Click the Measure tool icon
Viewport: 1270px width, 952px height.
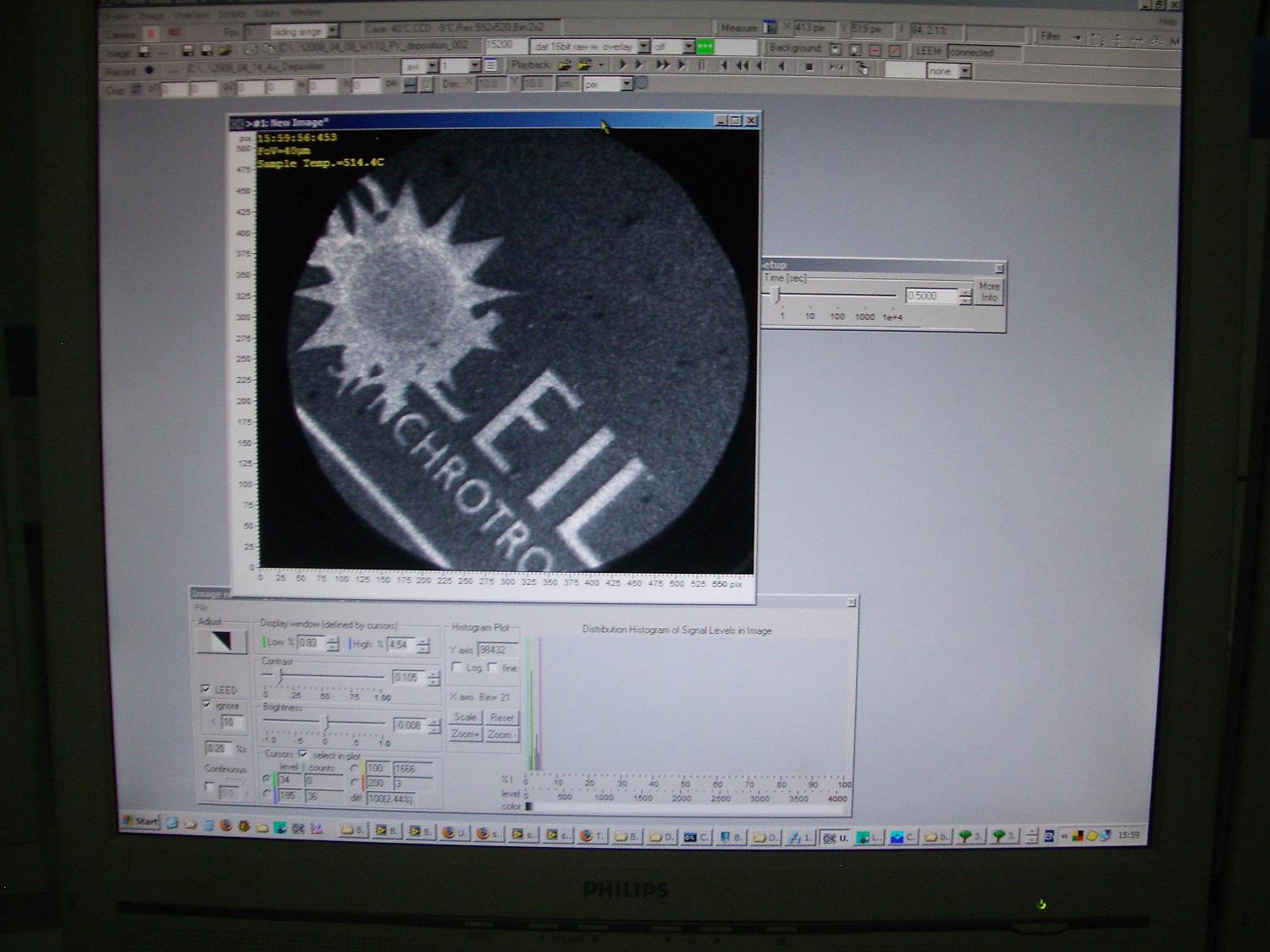(770, 28)
